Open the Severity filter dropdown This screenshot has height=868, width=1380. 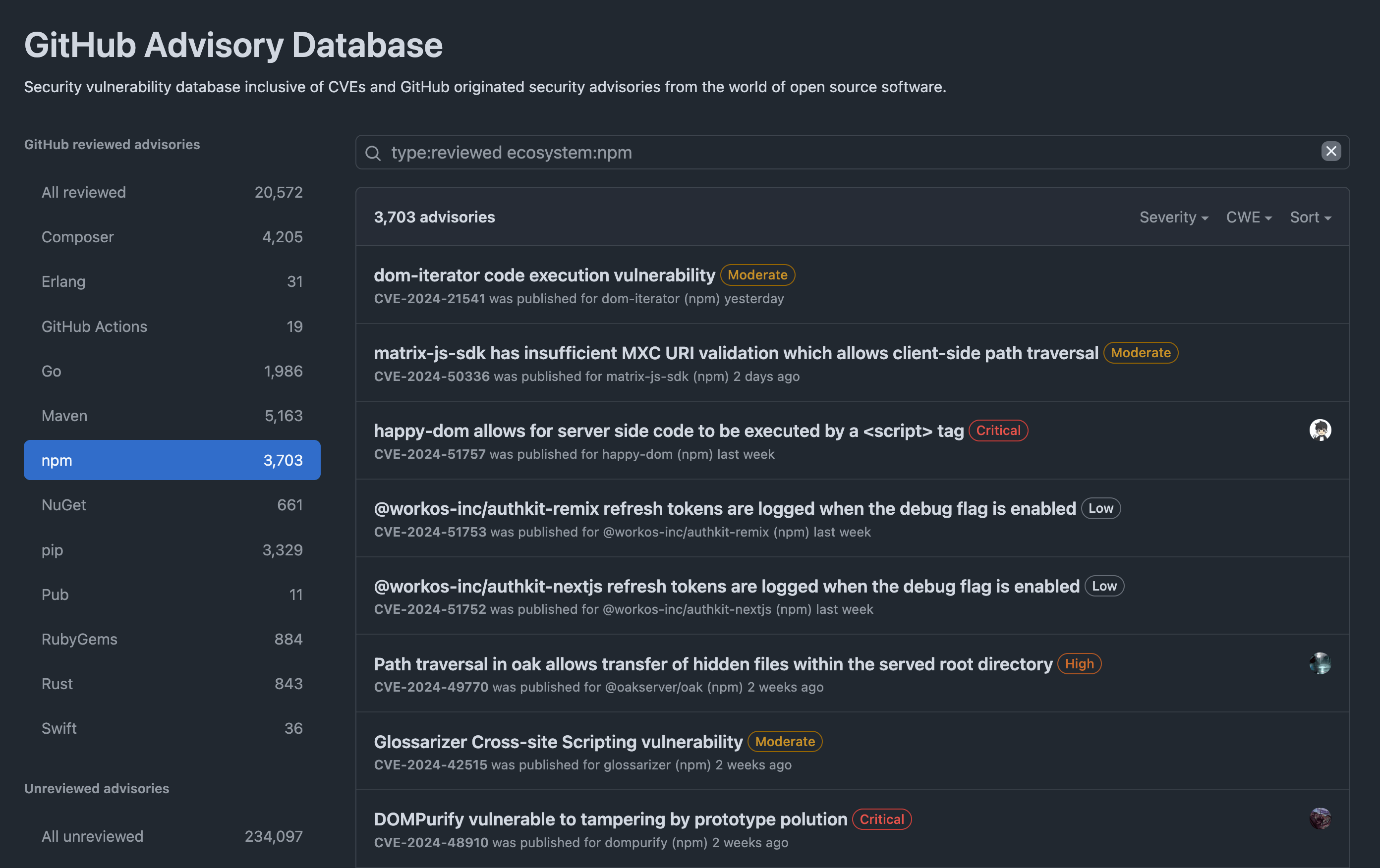pyautogui.click(x=1173, y=217)
